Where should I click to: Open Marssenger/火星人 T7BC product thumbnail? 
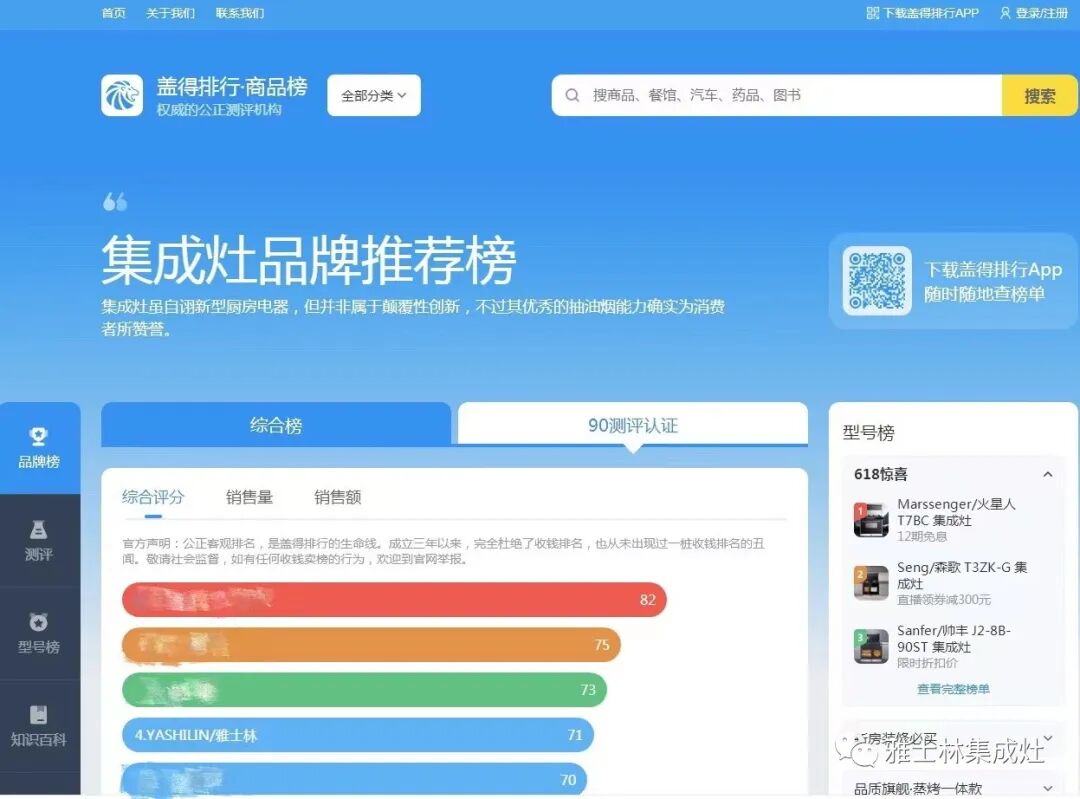pyautogui.click(x=871, y=520)
